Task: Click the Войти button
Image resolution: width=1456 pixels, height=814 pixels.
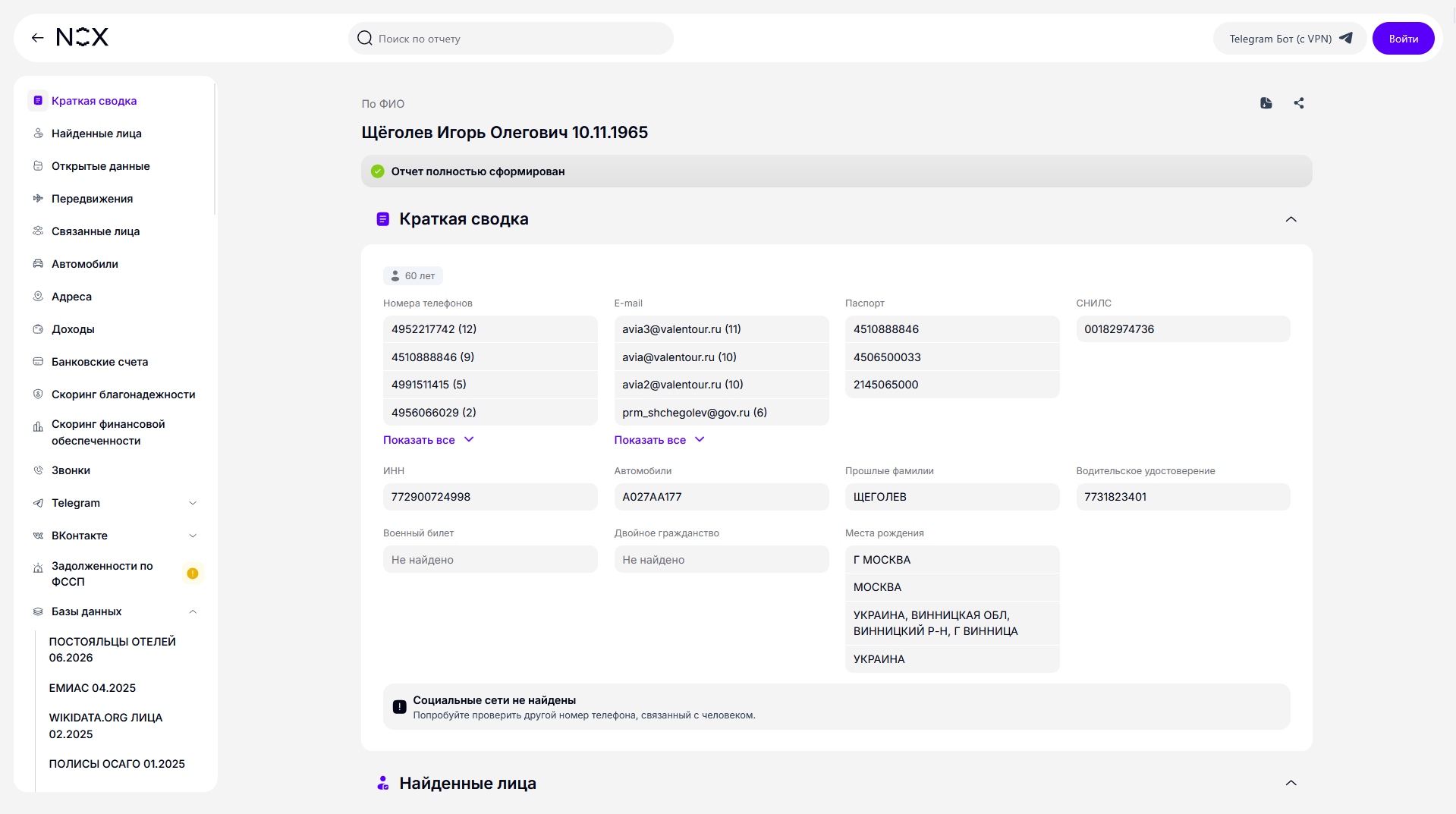Action: pos(1403,38)
